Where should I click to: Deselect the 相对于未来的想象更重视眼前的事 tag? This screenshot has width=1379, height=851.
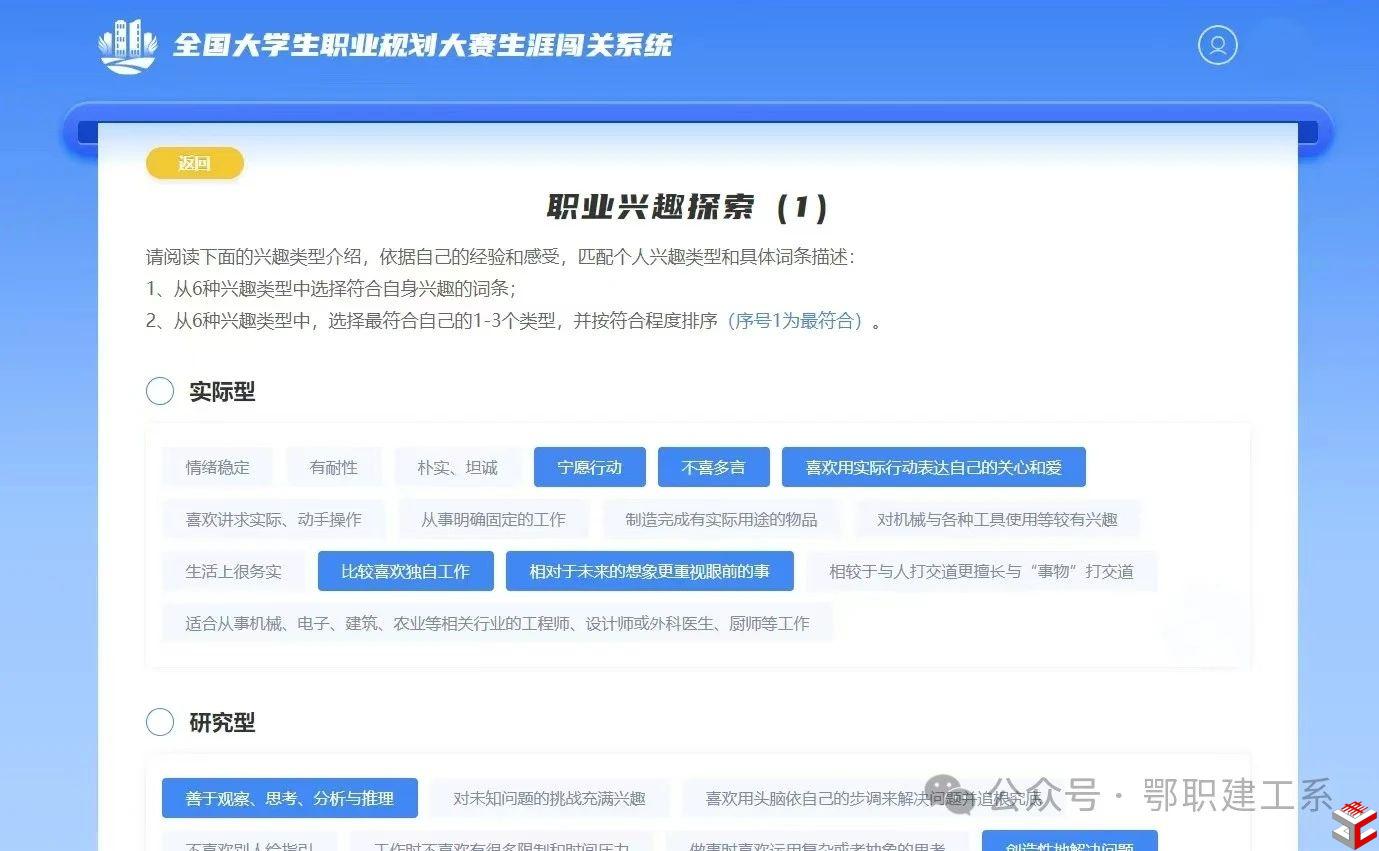649,571
